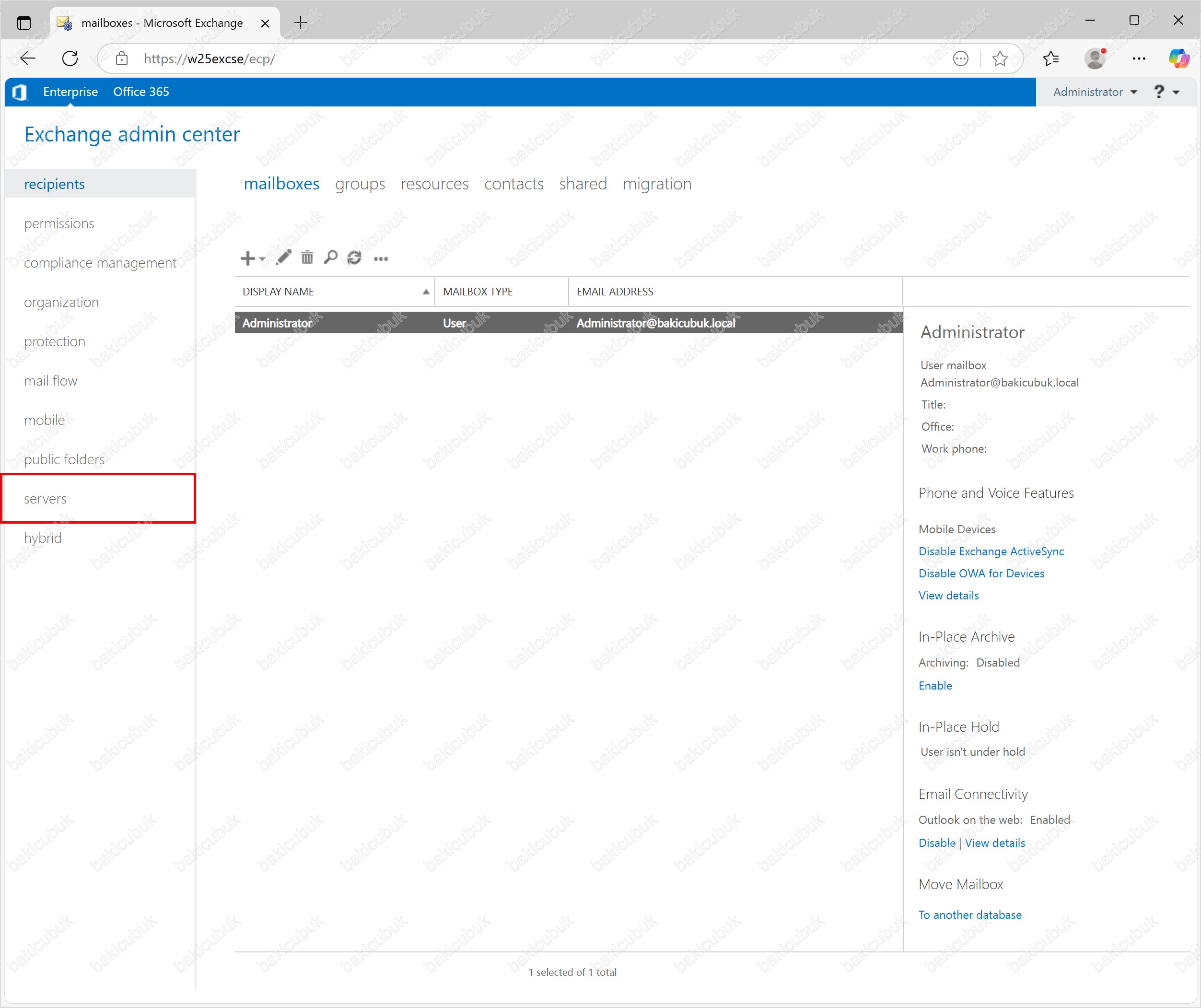Open compliance management in left navigation
This screenshot has width=1201, height=1008.
100,263
